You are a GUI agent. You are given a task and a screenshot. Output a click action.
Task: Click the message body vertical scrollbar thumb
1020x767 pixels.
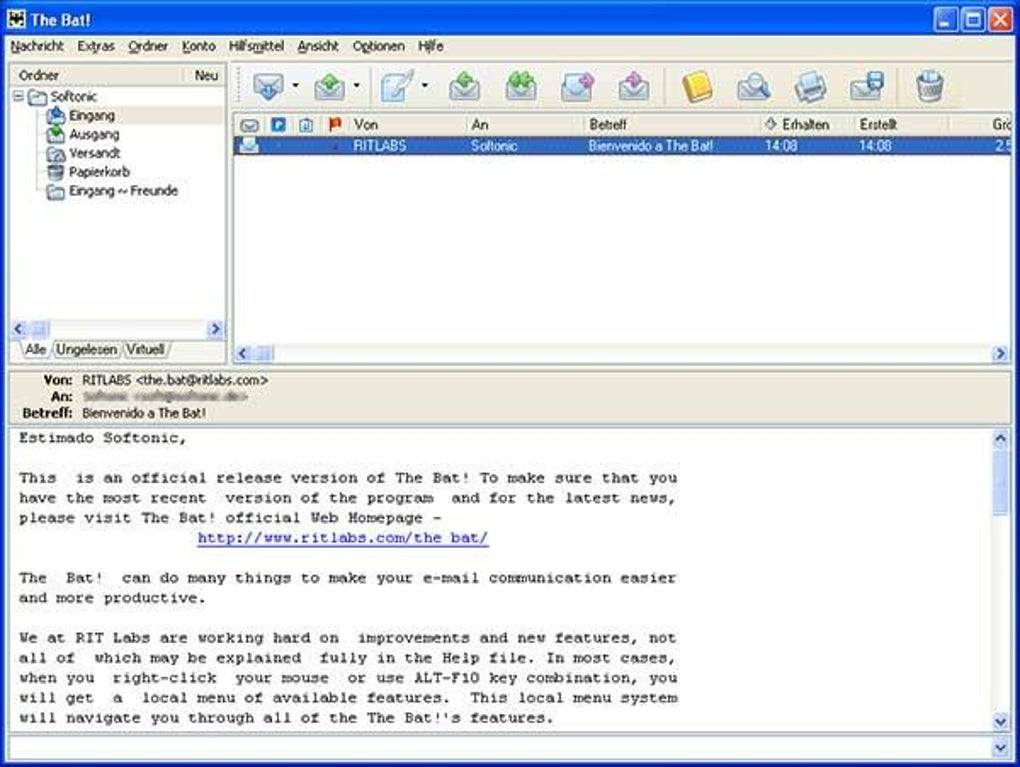[1000, 482]
